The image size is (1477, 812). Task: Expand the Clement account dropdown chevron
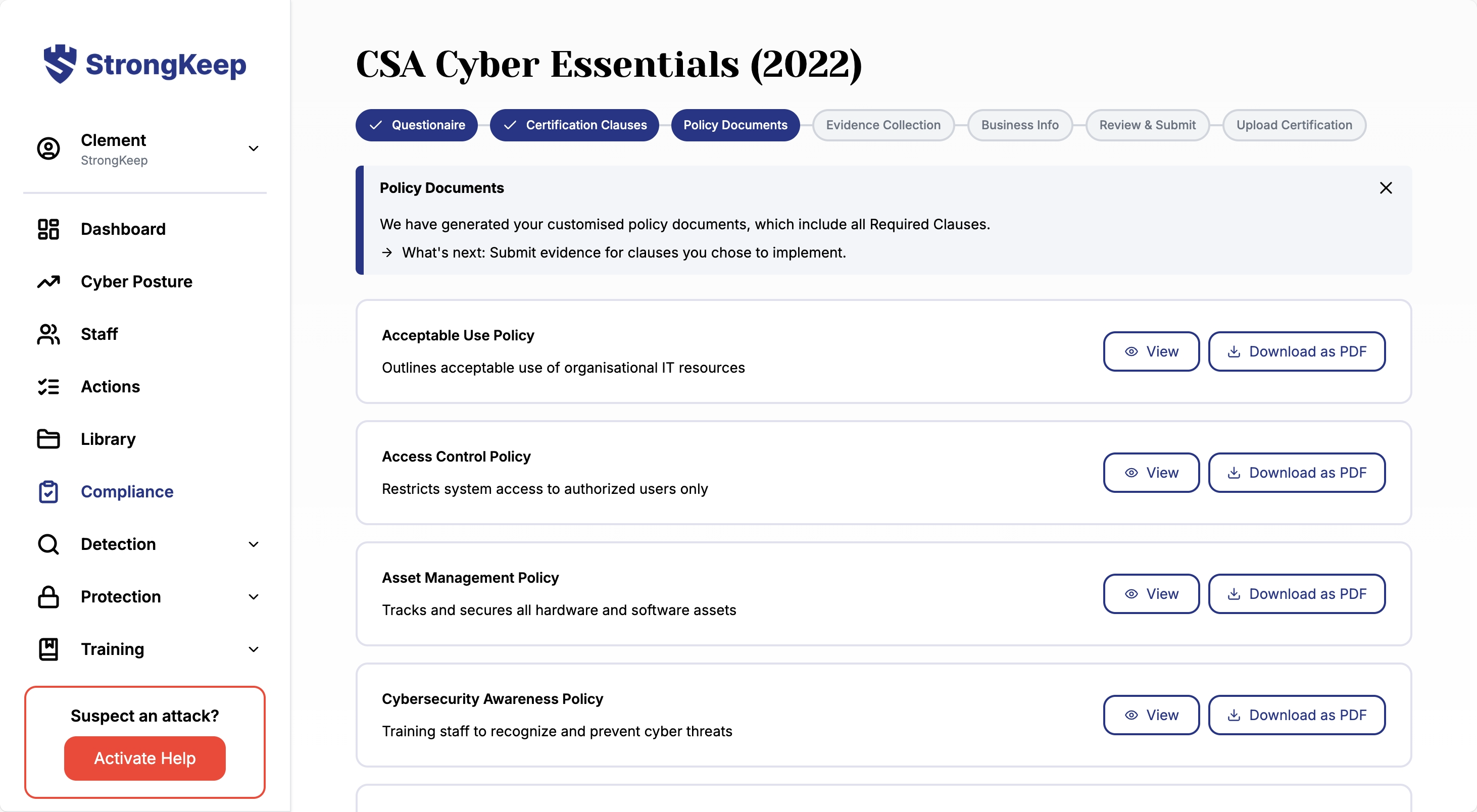(x=254, y=148)
